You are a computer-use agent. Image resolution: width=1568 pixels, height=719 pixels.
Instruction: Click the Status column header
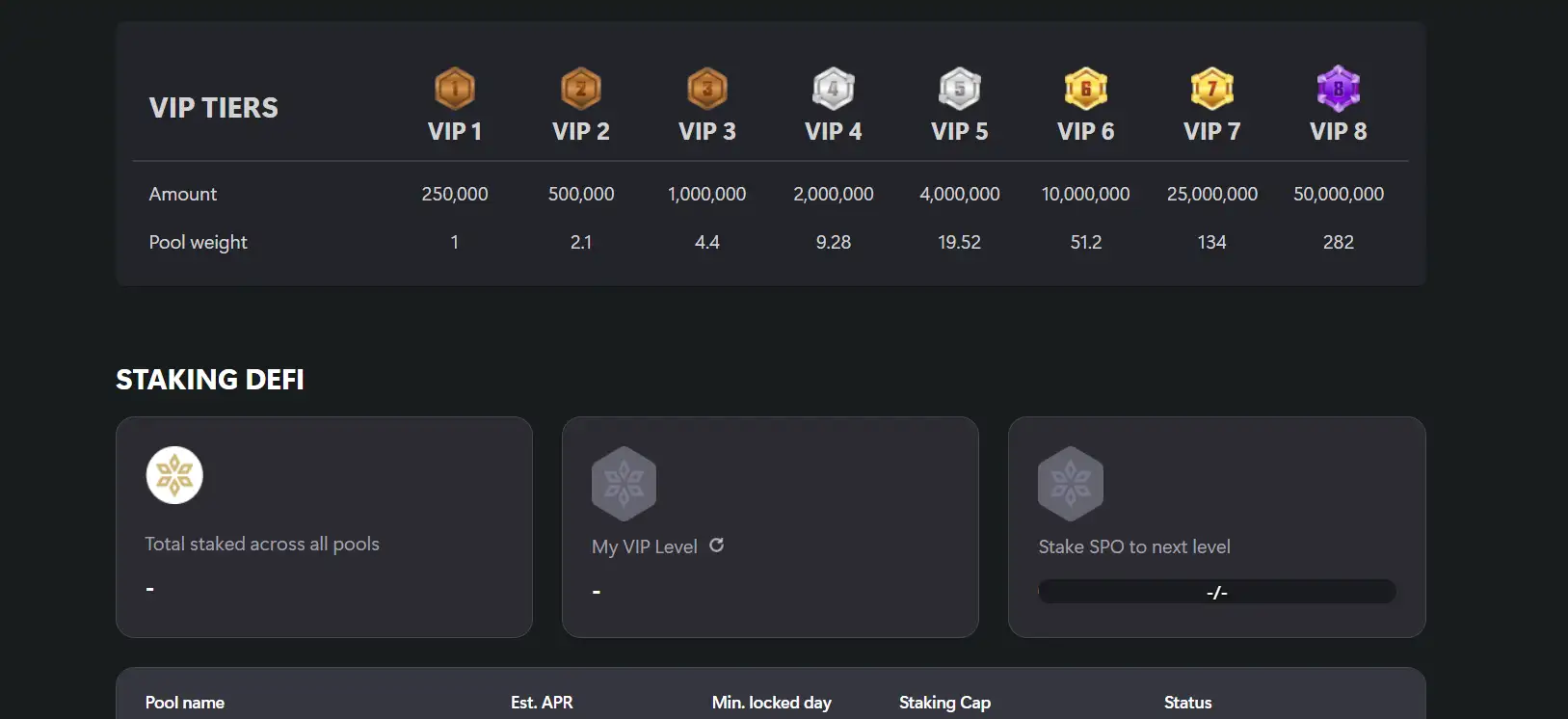pos(1187,703)
